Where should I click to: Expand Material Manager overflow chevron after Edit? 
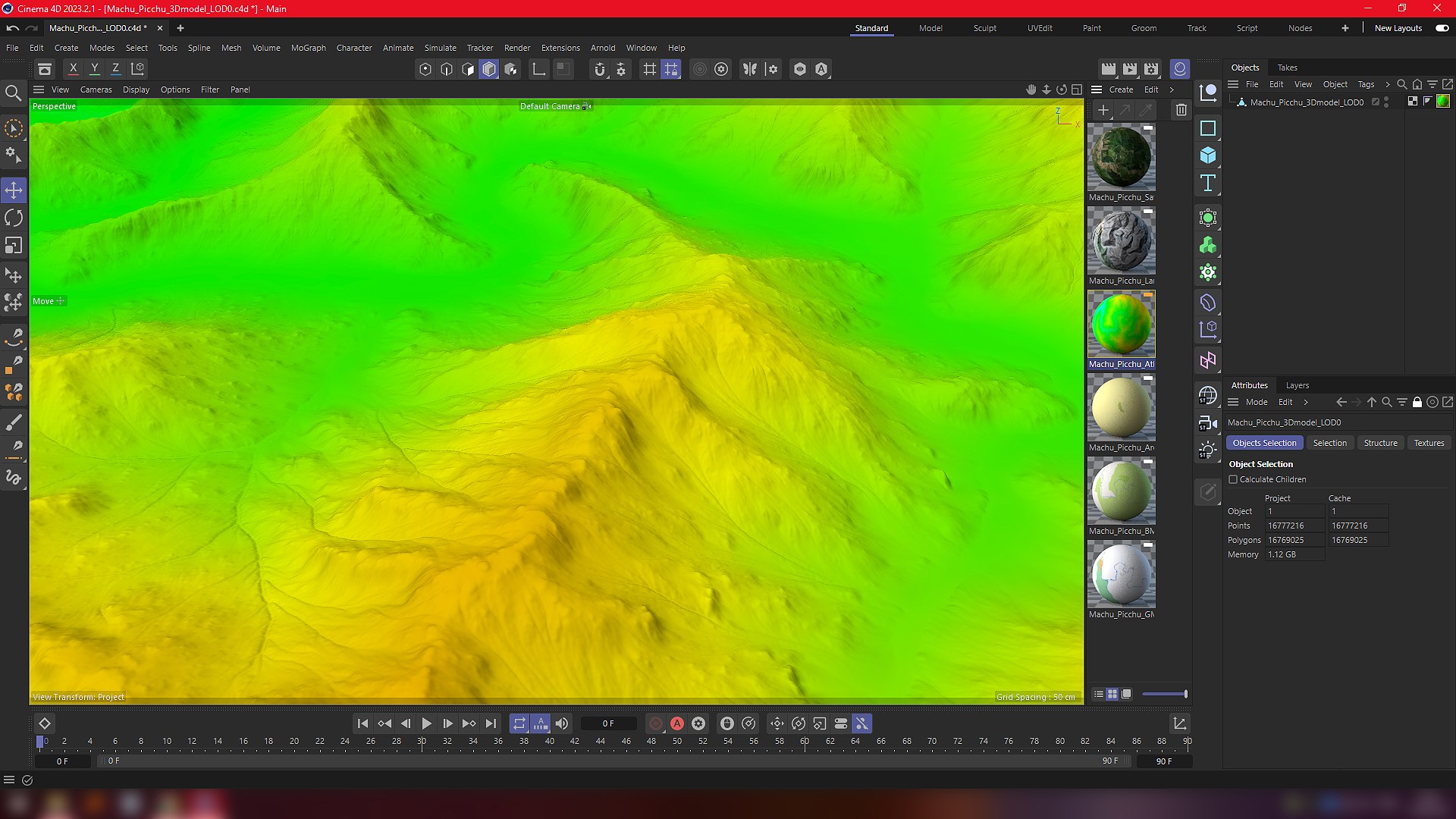(x=1172, y=89)
